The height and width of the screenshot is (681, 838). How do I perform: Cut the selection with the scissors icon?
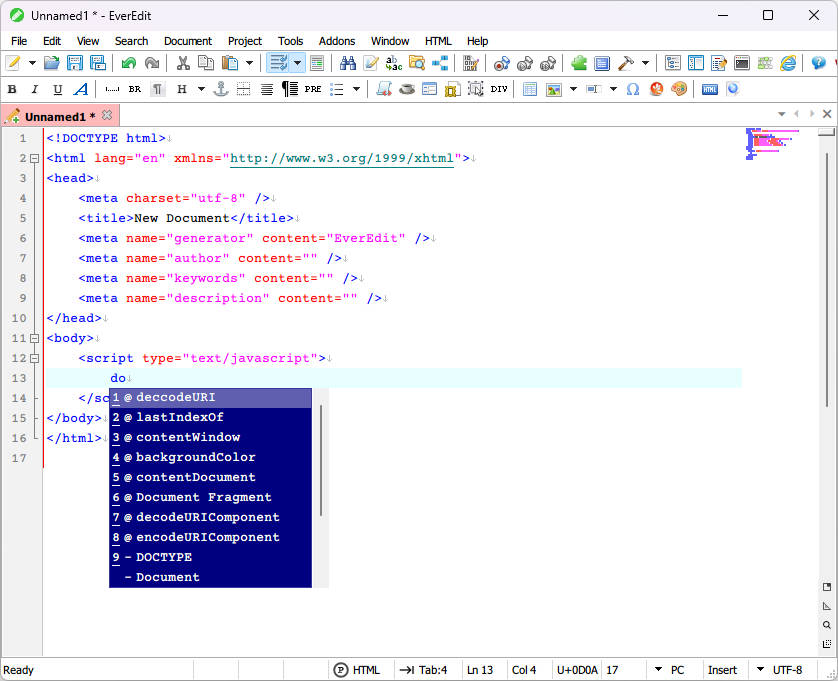click(183, 63)
